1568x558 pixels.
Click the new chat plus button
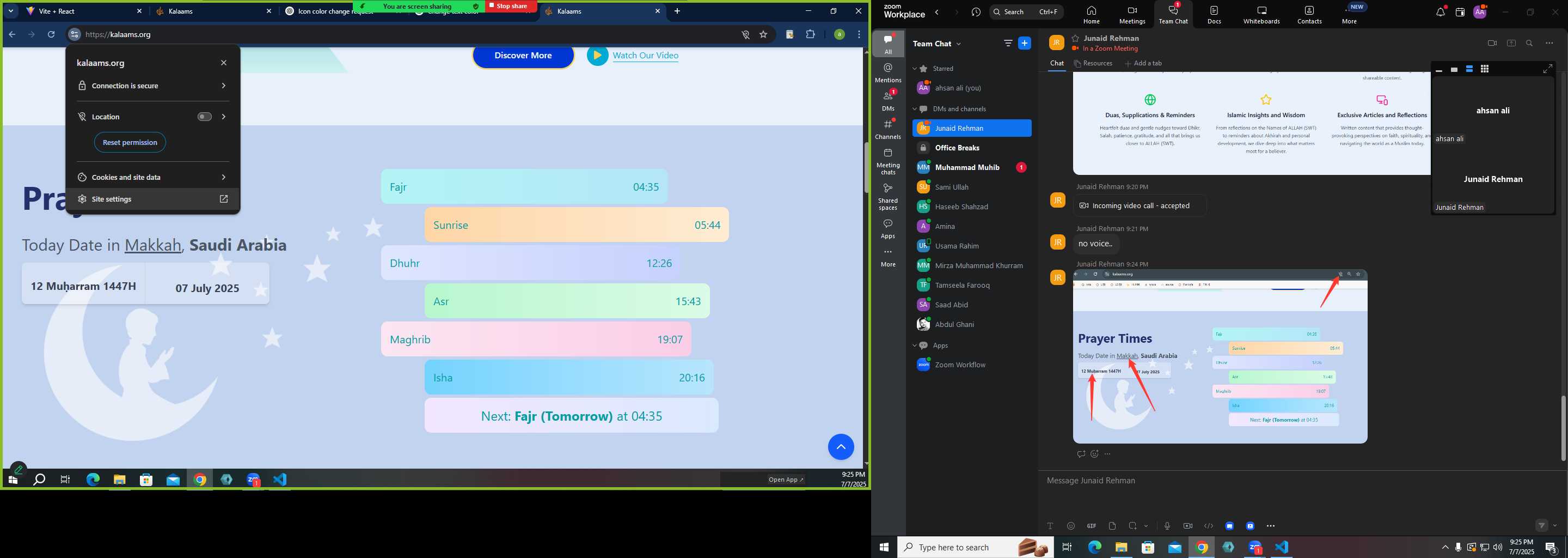[1025, 43]
